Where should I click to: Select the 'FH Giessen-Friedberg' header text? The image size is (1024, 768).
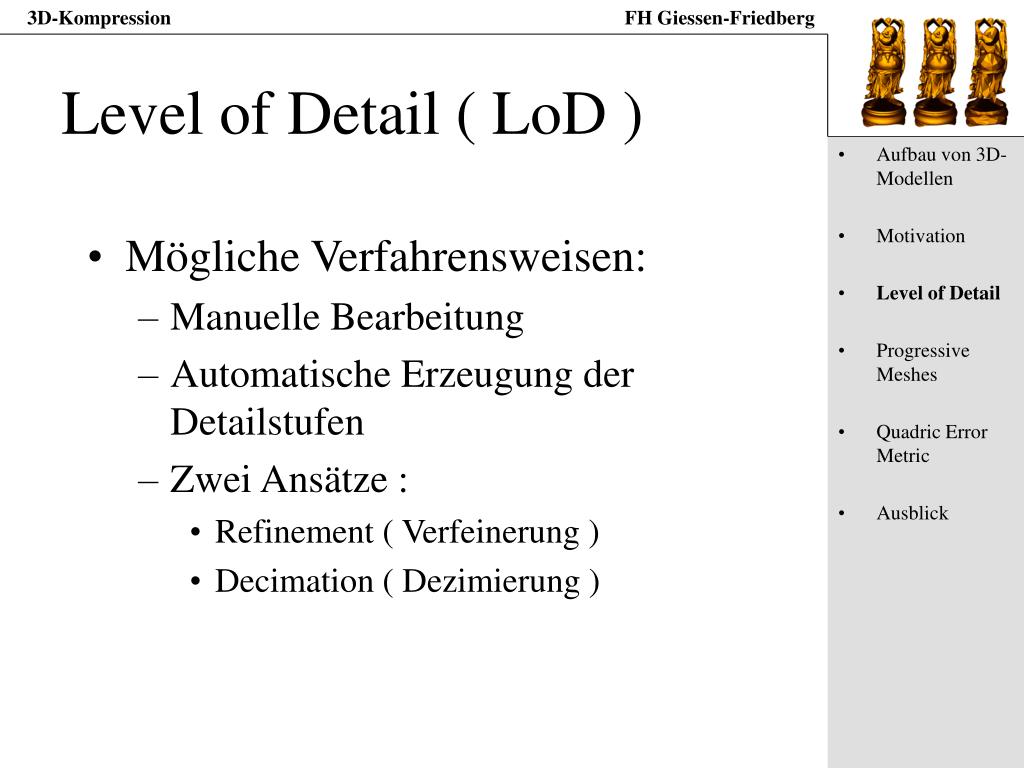tap(720, 18)
